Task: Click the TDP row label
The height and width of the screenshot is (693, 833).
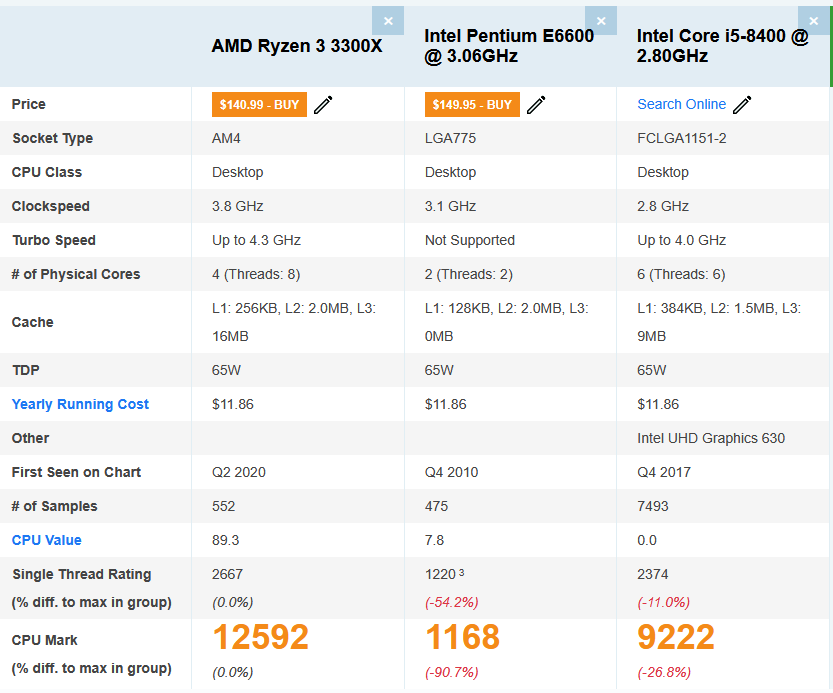Action: pyautogui.click(x=26, y=370)
